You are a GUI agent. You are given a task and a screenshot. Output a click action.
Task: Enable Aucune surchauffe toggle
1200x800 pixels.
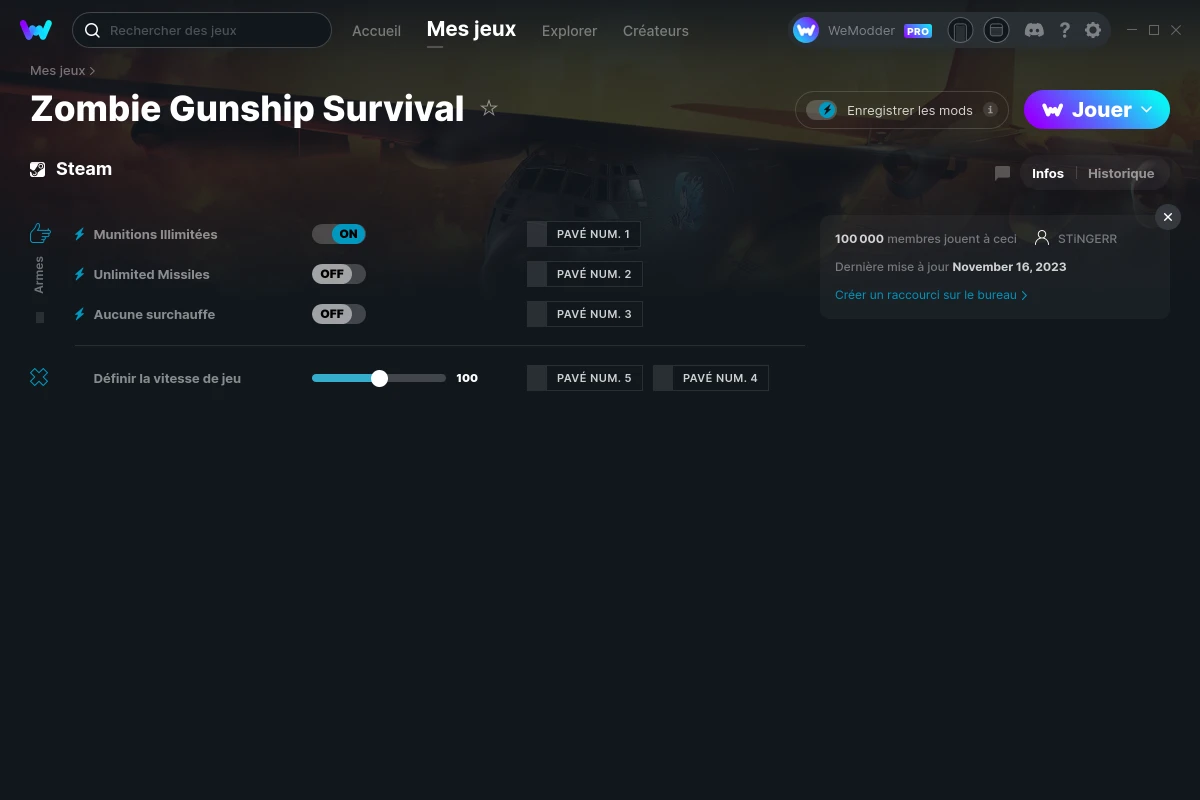click(x=339, y=314)
